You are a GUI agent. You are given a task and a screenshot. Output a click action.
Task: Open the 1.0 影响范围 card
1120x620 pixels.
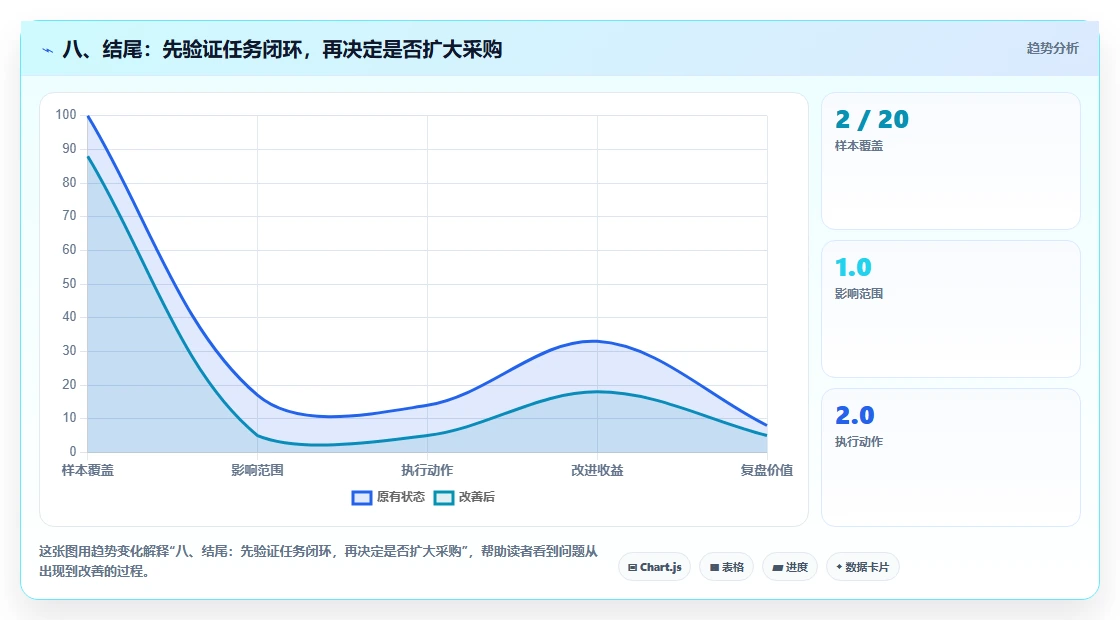pyautogui.click(x=951, y=309)
